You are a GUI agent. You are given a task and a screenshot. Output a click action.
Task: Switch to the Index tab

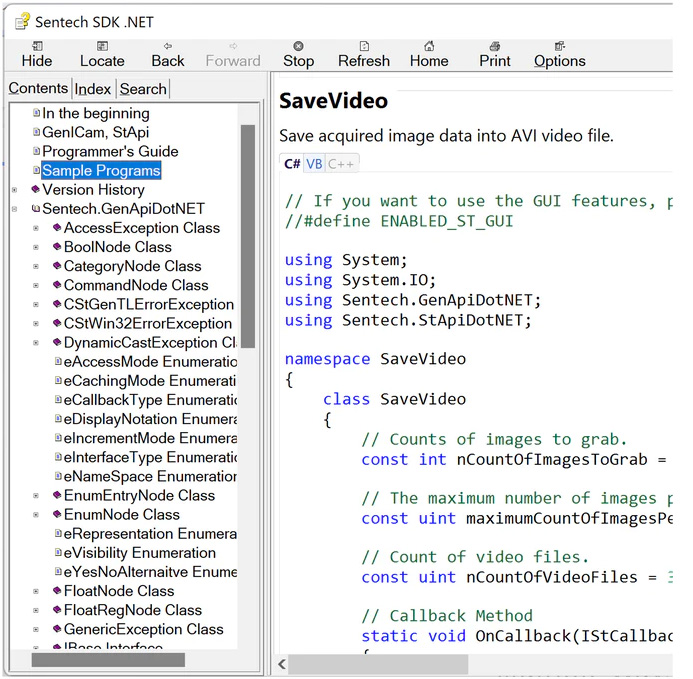[x=93, y=89]
